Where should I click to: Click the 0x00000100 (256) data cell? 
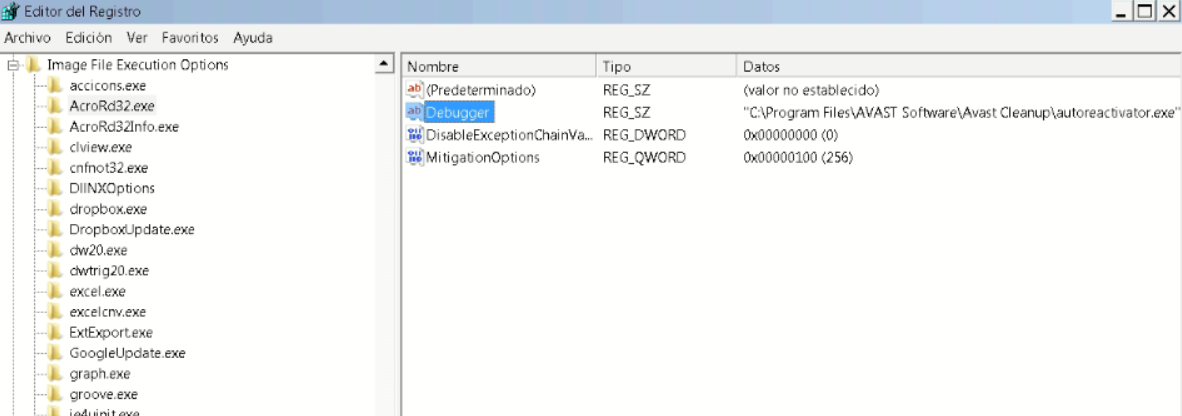point(798,158)
